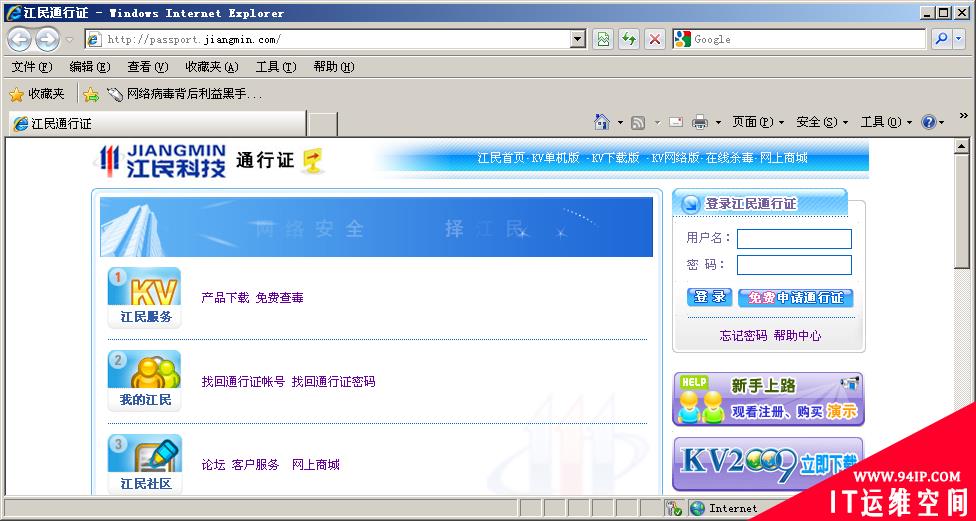The width and height of the screenshot is (976, 521).
Task: Open the 客户服务 link
Action: pyautogui.click(x=256, y=465)
